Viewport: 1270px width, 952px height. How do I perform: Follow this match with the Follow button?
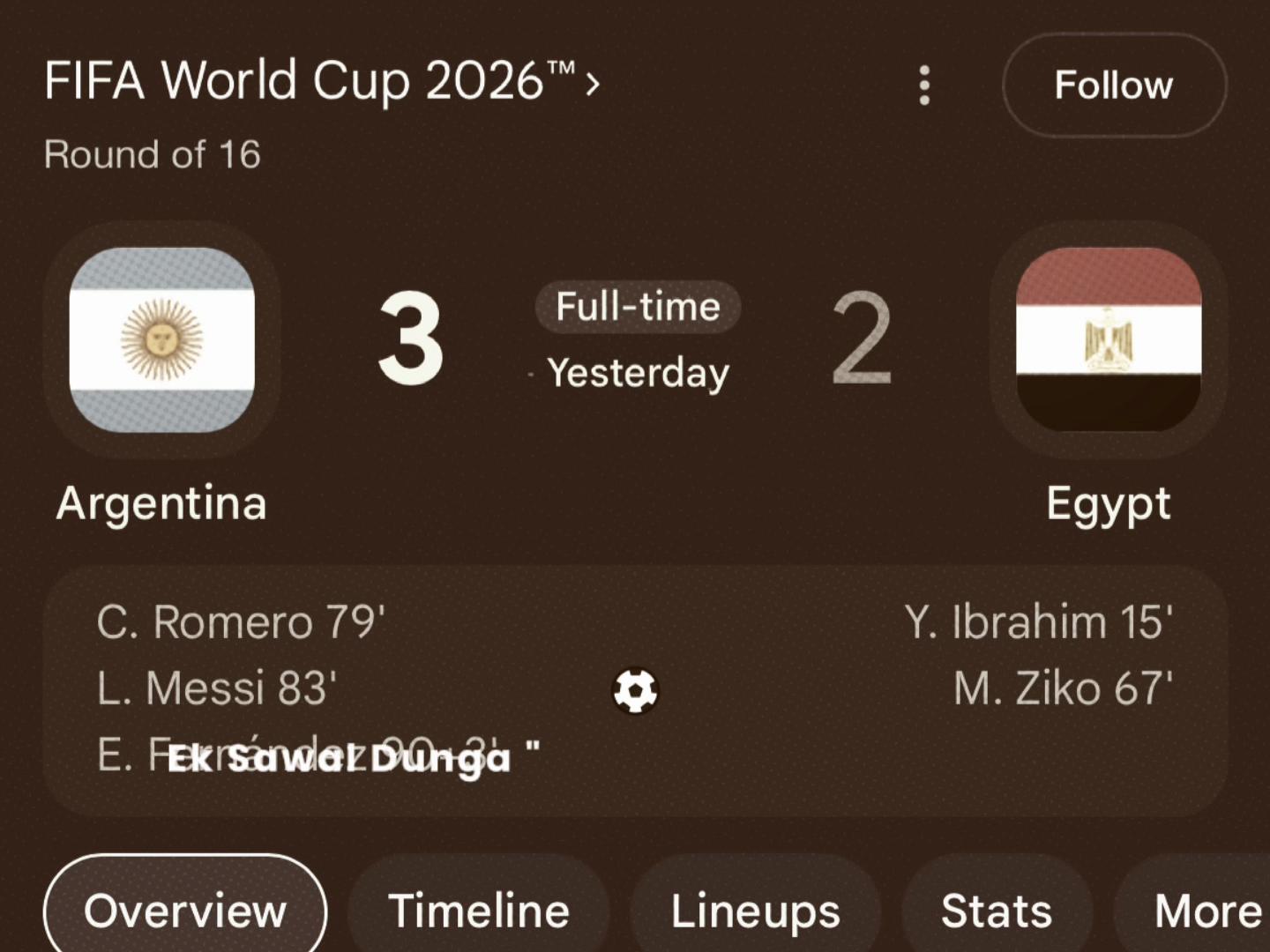click(1114, 86)
